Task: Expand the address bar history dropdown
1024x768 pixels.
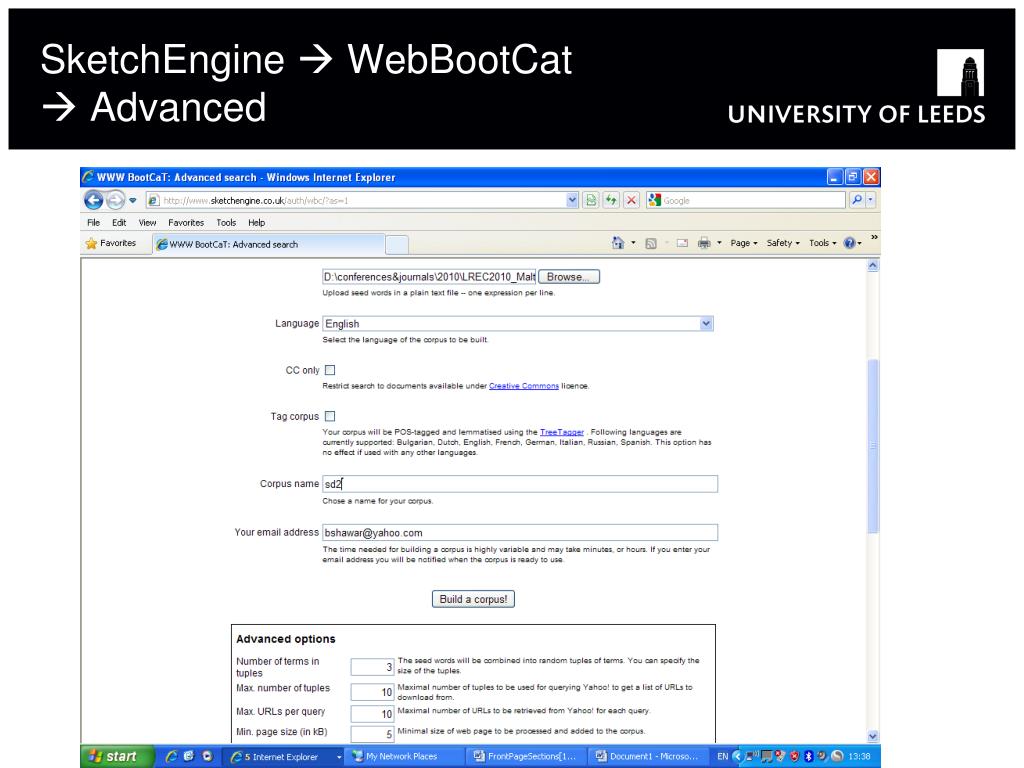Action: 572,200
